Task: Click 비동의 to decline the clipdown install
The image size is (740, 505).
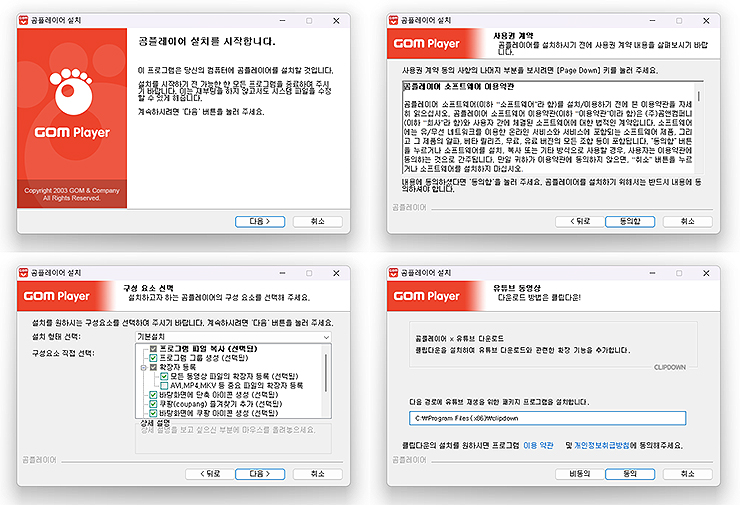Action: [x=580, y=474]
